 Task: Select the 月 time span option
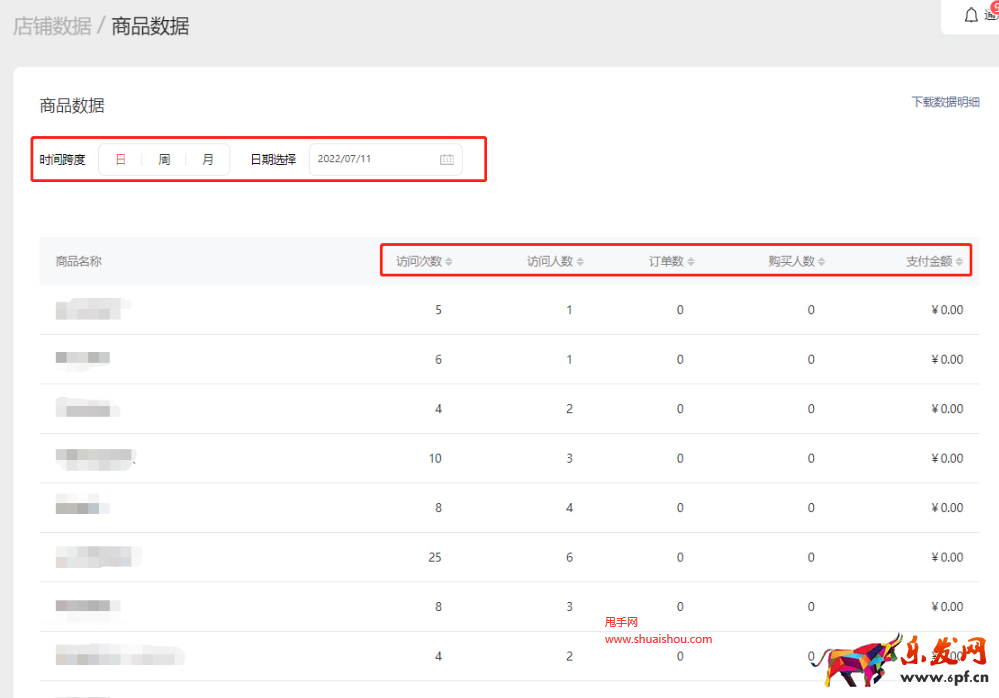[208, 159]
